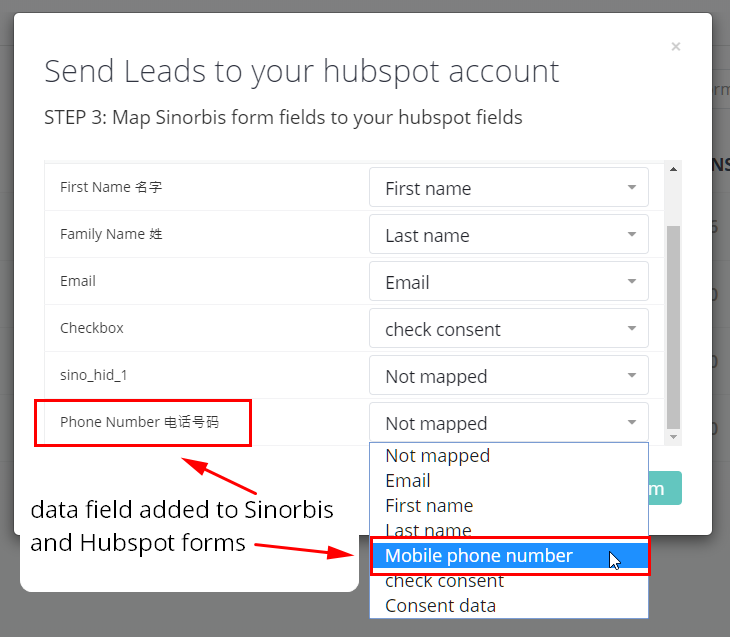Image resolution: width=730 pixels, height=637 pixels.
Task: Choose First name in the open option list
Action: click(x=429, y=506)
